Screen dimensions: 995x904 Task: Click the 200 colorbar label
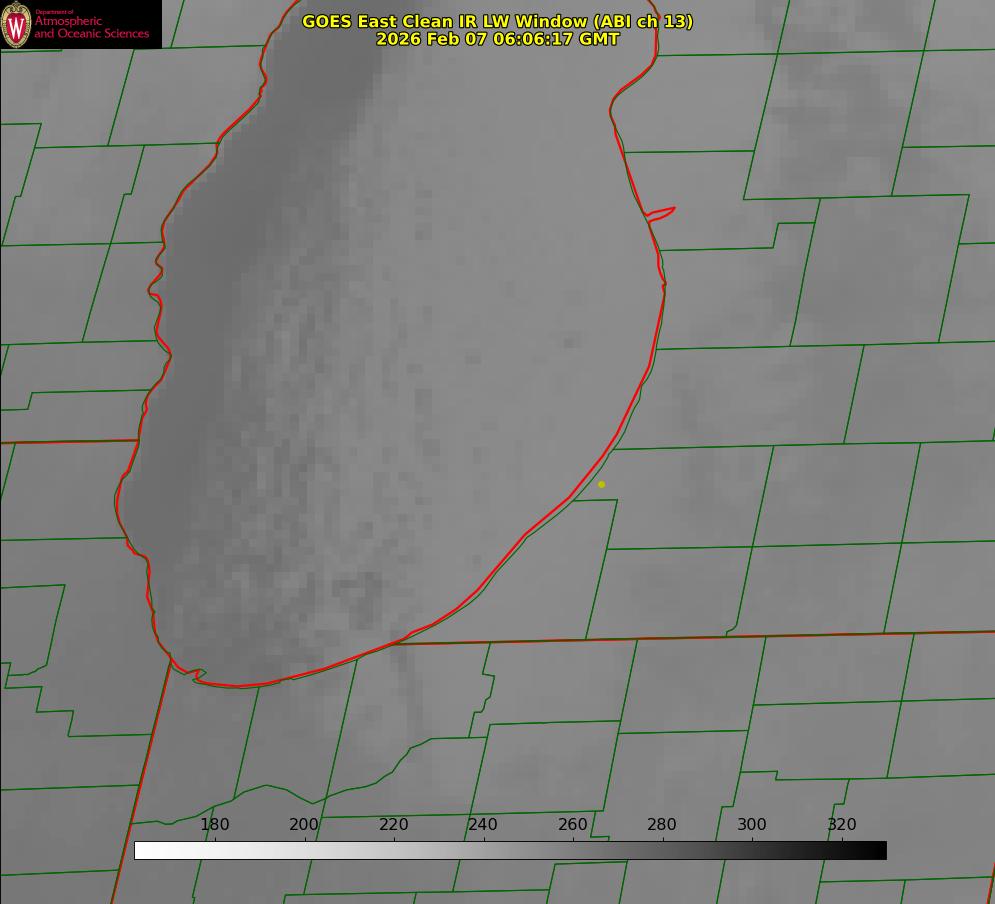point(304,824)
